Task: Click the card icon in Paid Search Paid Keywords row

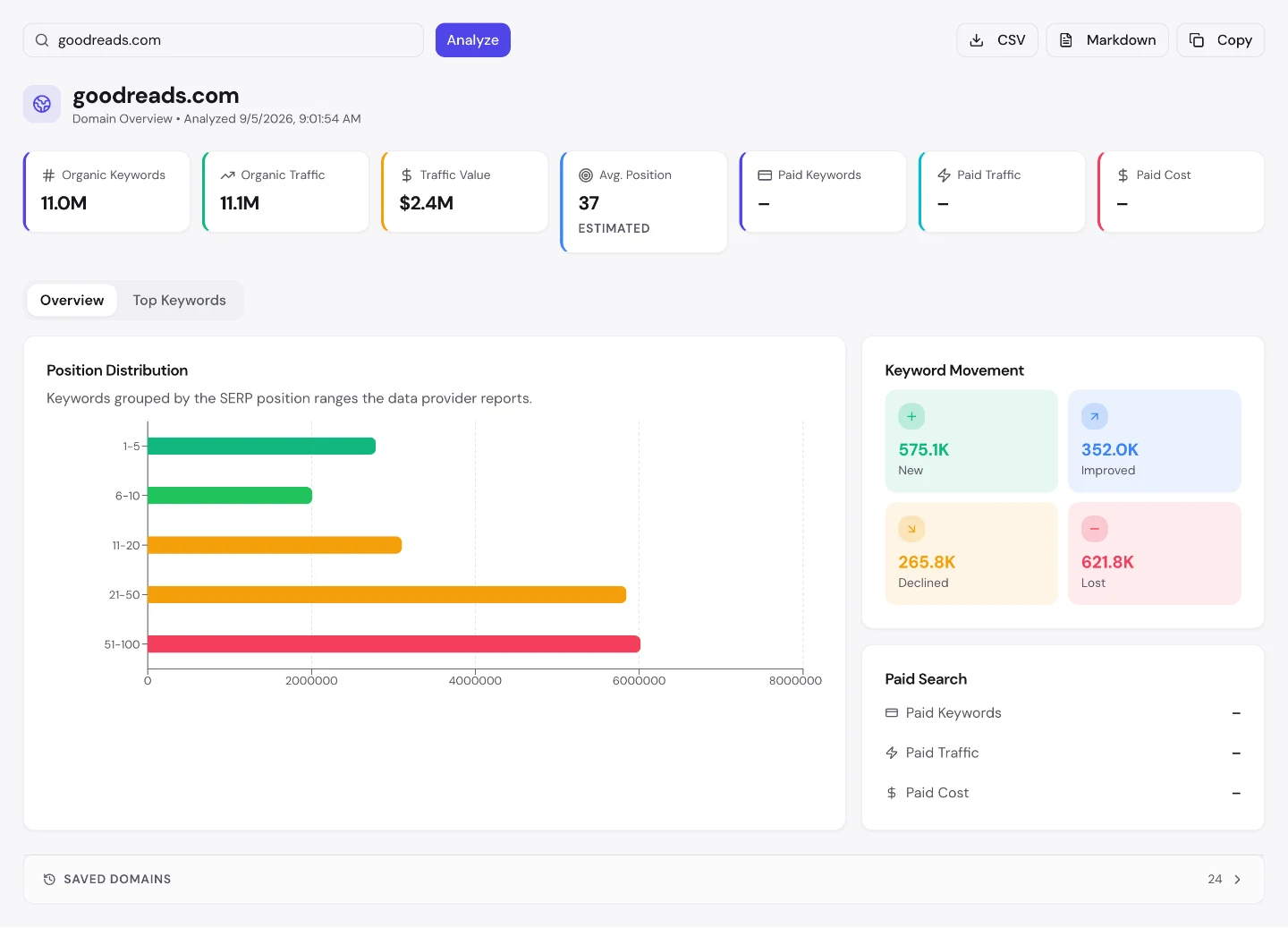Action: tap(892, 713)
